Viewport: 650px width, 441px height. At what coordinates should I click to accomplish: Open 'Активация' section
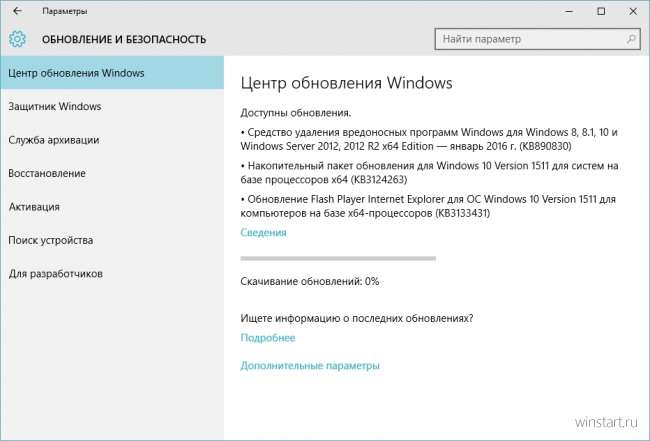pyautogui.click(x=112, y=207)
